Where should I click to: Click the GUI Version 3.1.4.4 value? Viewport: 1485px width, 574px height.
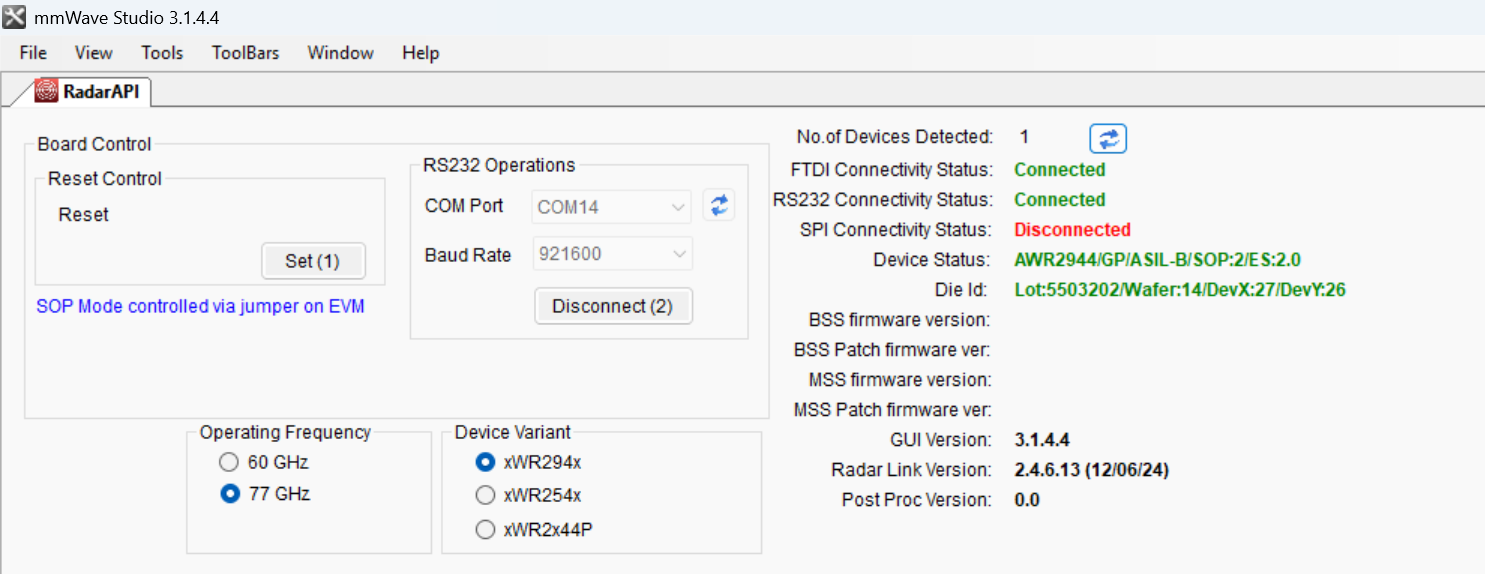click(1042, 439)
